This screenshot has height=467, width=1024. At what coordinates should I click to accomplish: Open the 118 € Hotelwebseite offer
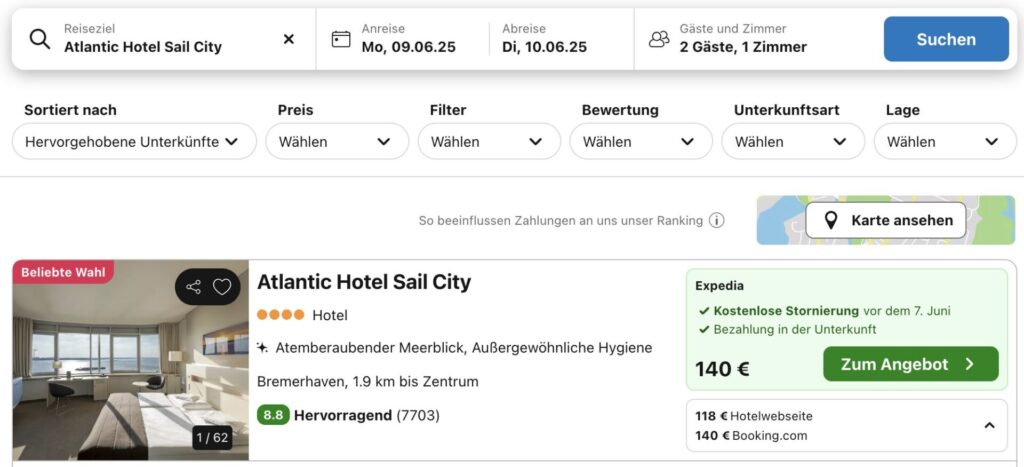point(754,416)
